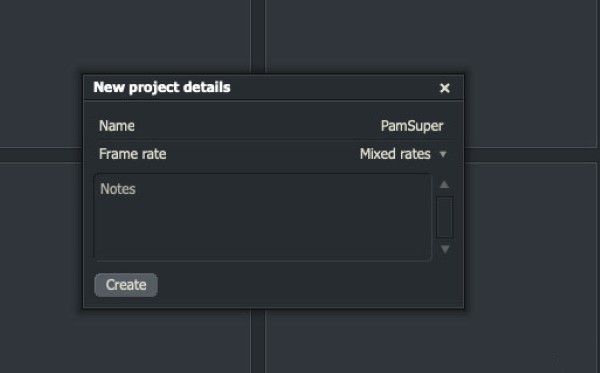Select the Mixed rates frame rate value
This screenshot has height=373, width=600.
395,154
